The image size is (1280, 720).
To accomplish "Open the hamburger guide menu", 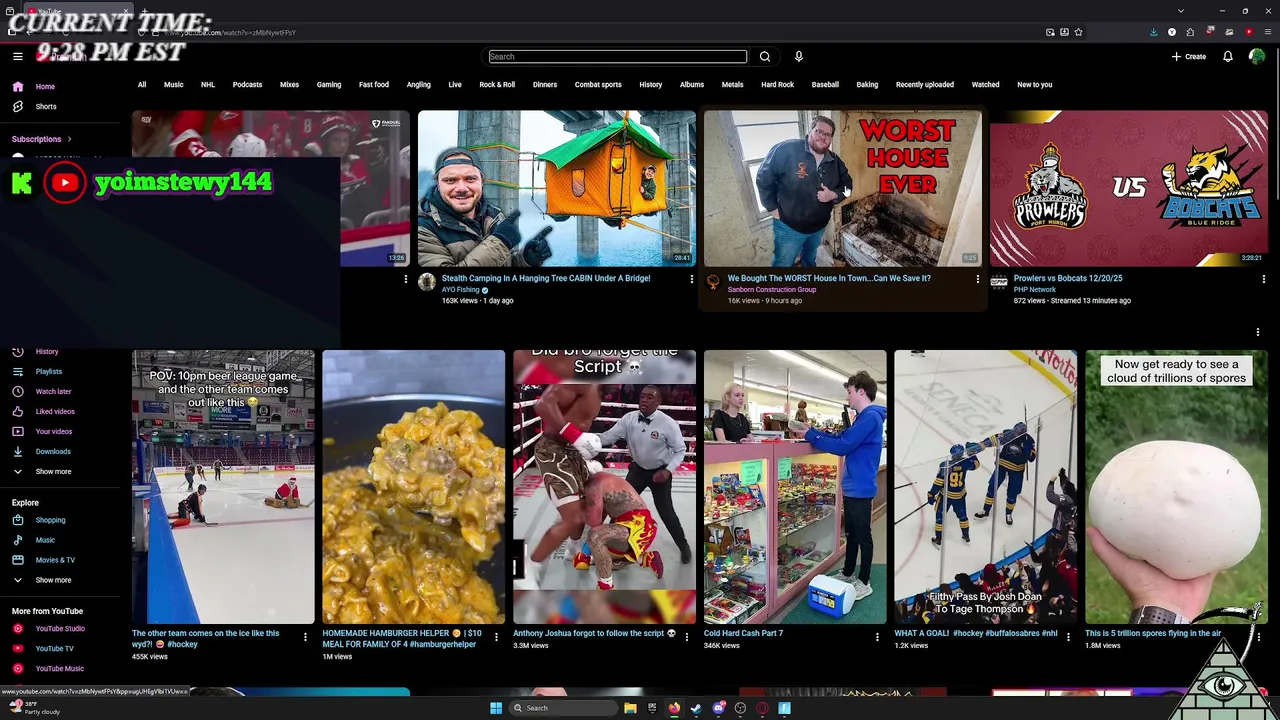I will (17, 56).
